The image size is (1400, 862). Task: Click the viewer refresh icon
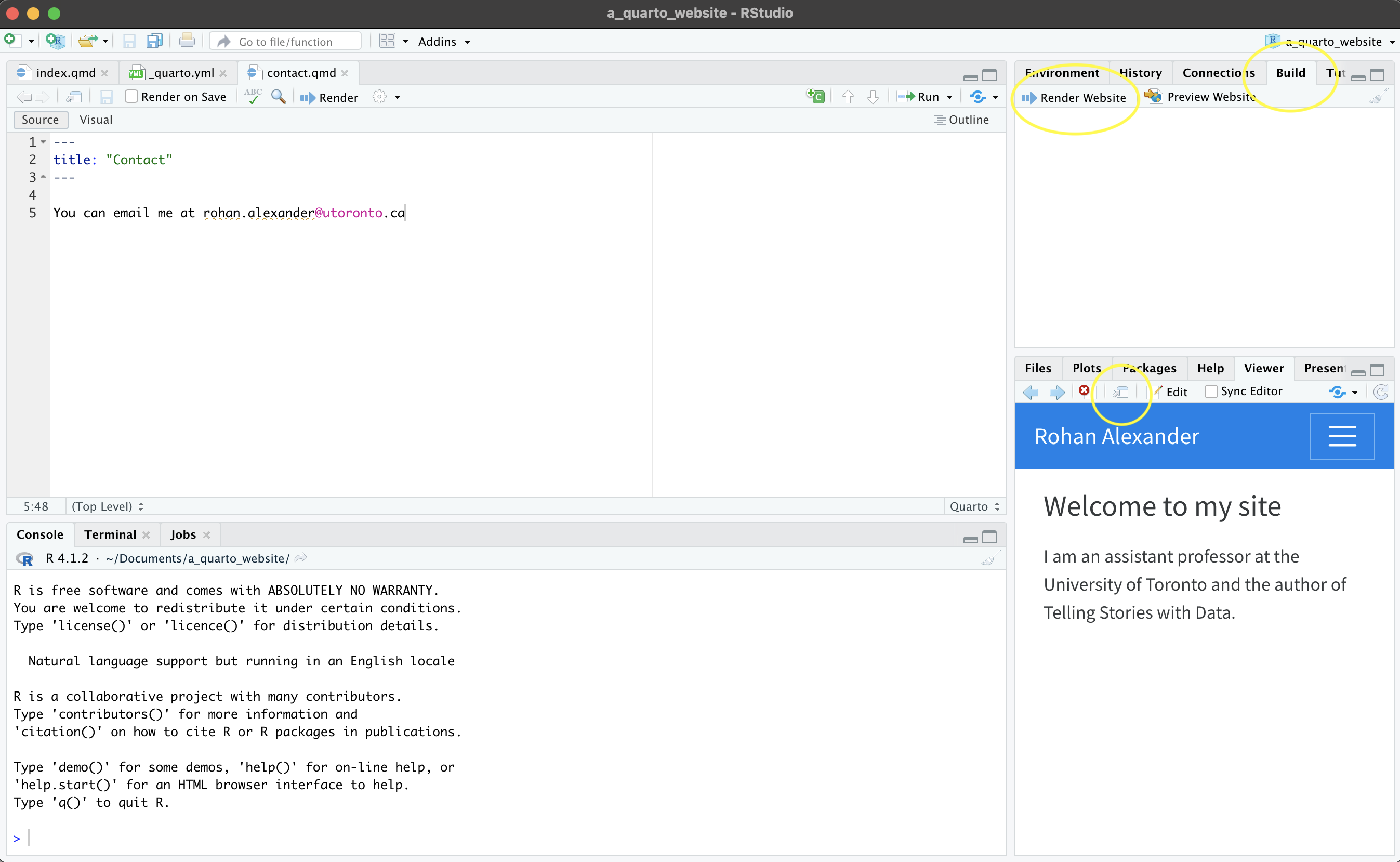[1381, 392]
